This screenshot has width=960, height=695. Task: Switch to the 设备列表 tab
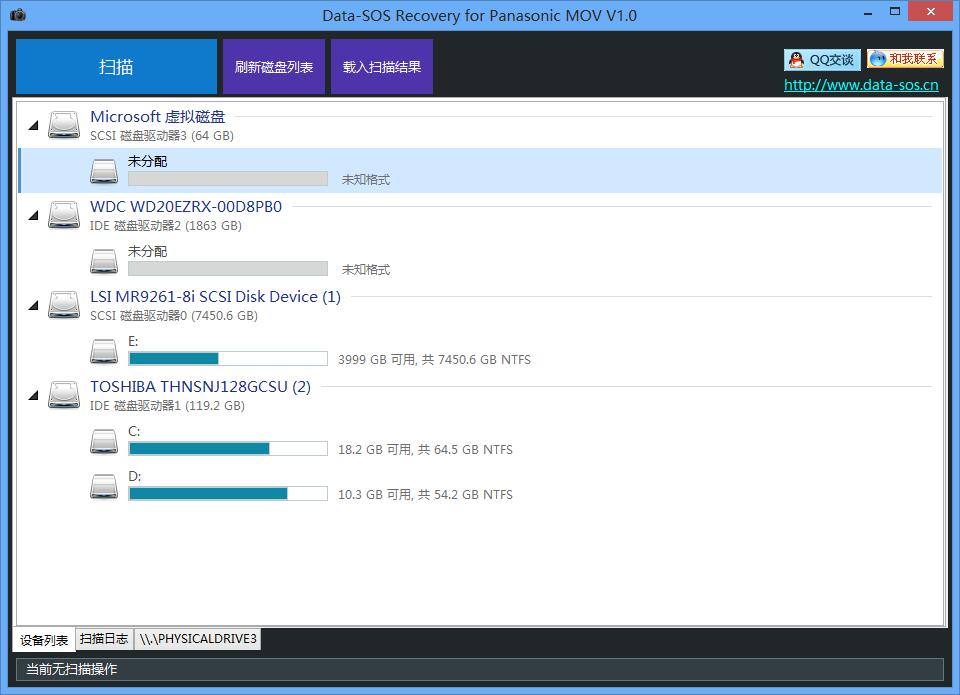pos(44,640)
